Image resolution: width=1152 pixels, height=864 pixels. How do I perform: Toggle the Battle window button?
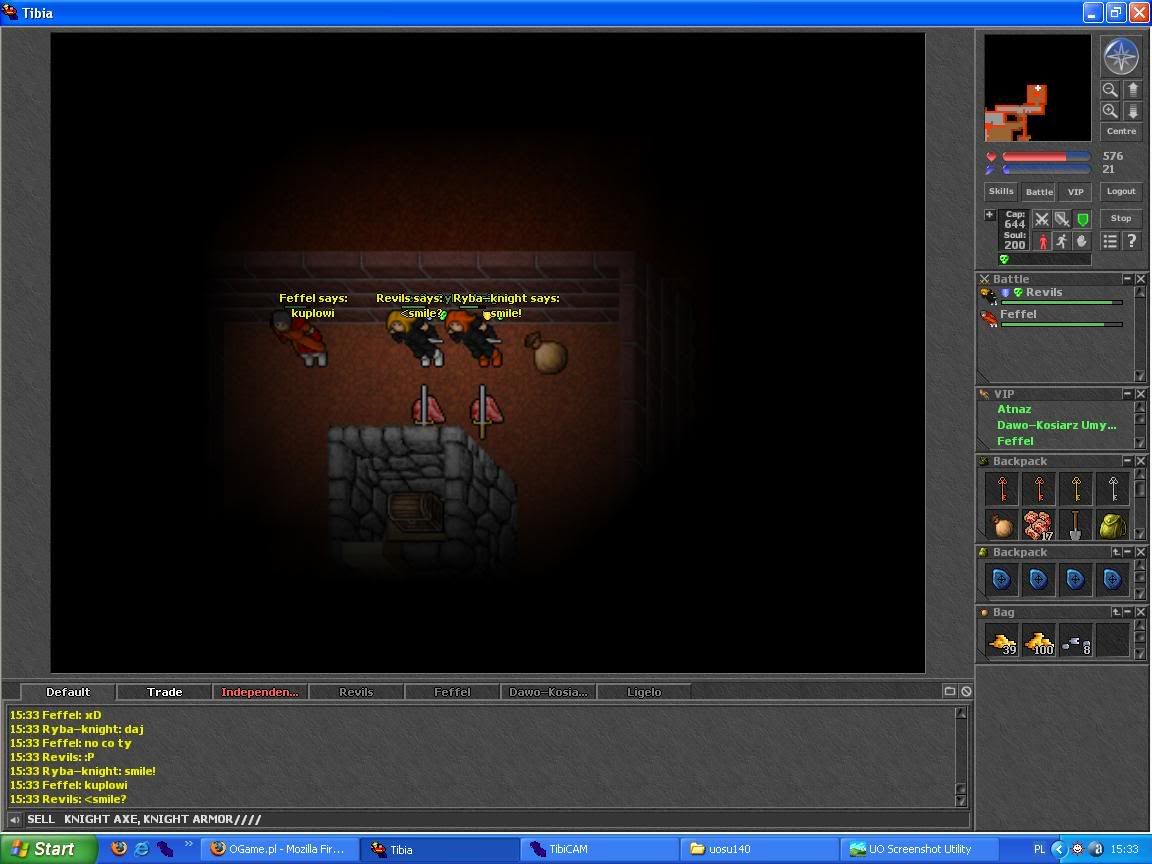coord(1039,191)
